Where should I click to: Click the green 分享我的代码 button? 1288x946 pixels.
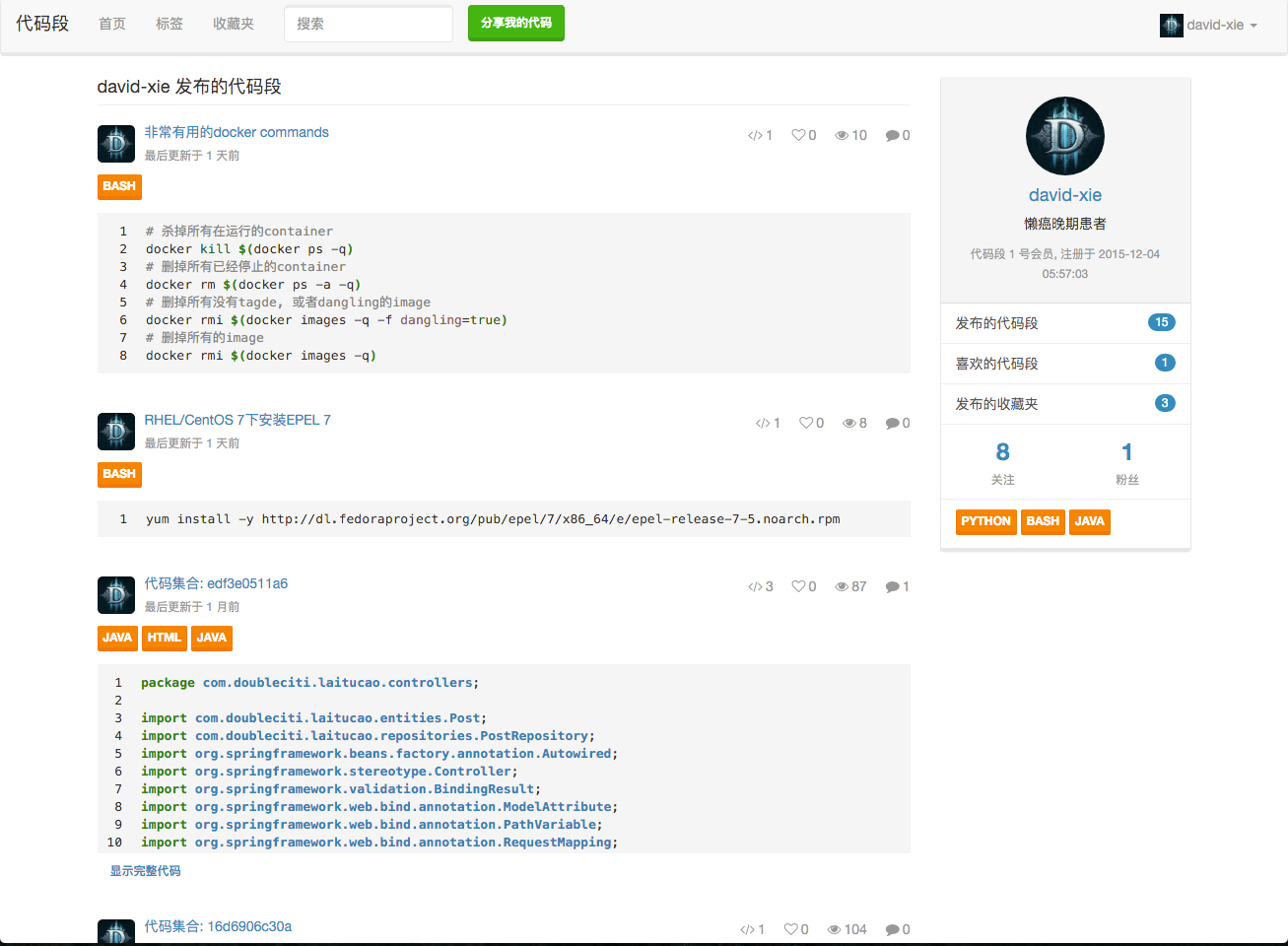(515, 23)
